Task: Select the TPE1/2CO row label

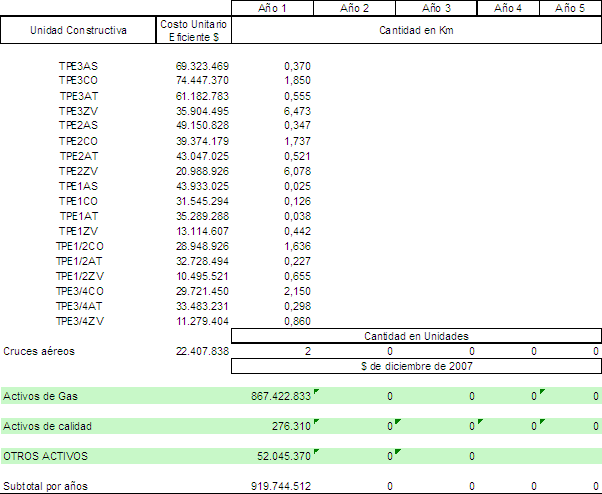Action: [77, 246]
